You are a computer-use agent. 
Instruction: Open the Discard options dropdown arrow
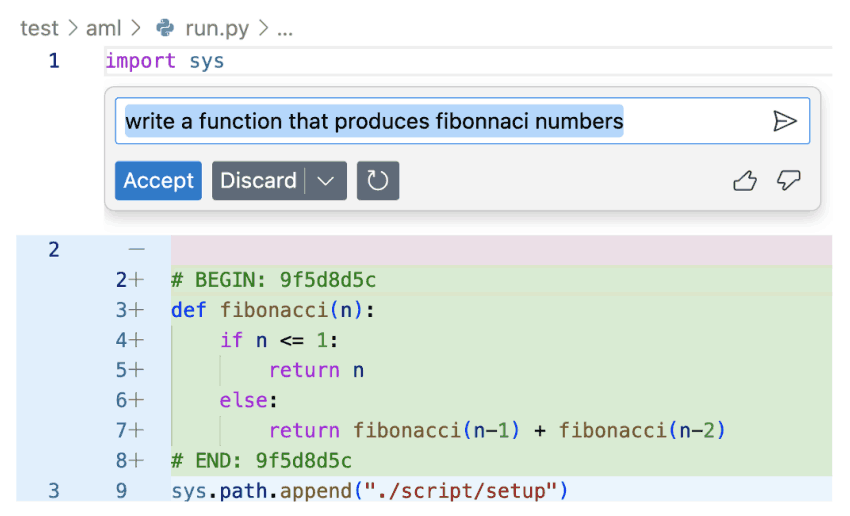click(325, 180)
